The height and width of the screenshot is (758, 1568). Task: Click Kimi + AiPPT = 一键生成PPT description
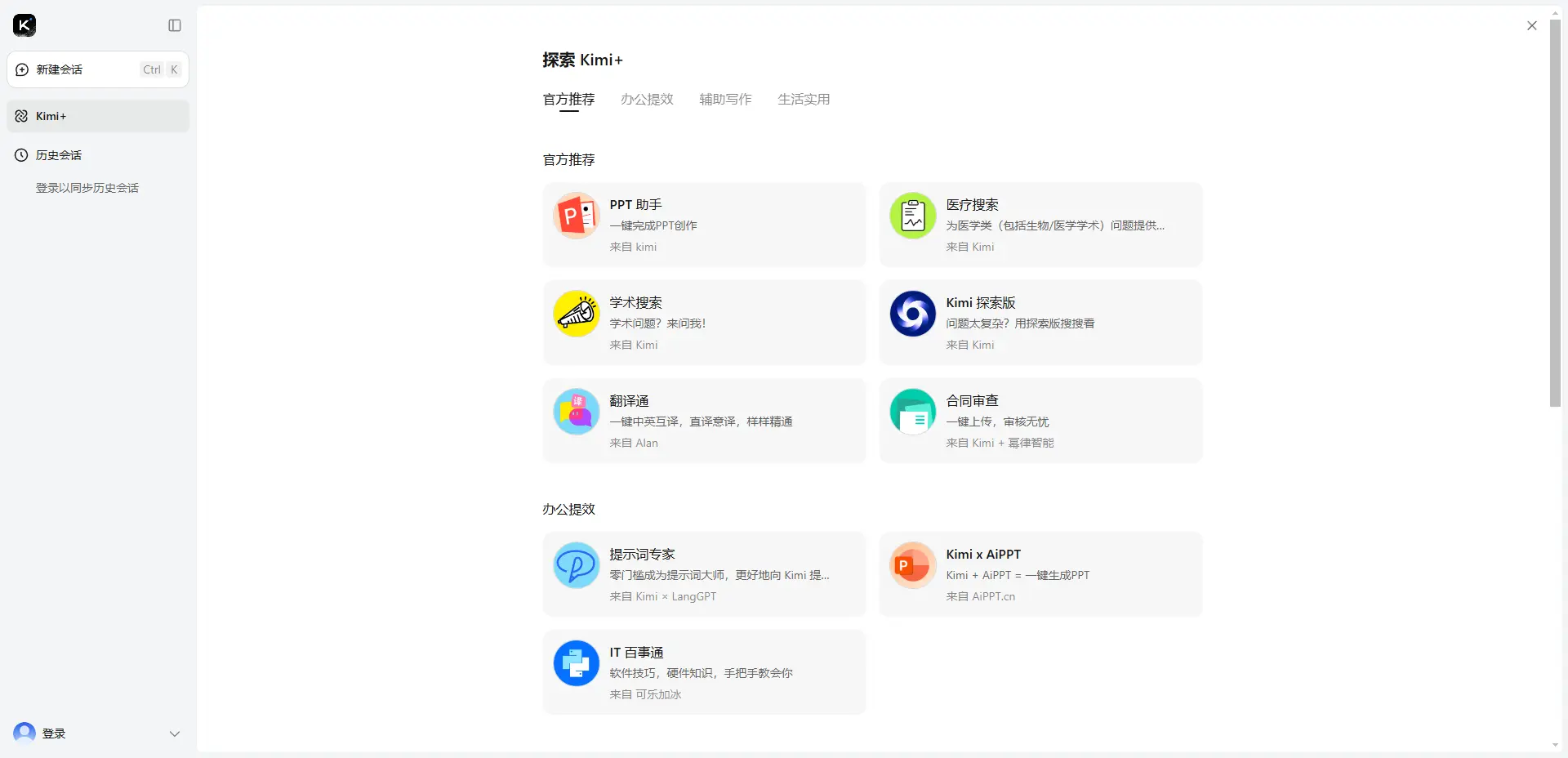[1018, 575]
